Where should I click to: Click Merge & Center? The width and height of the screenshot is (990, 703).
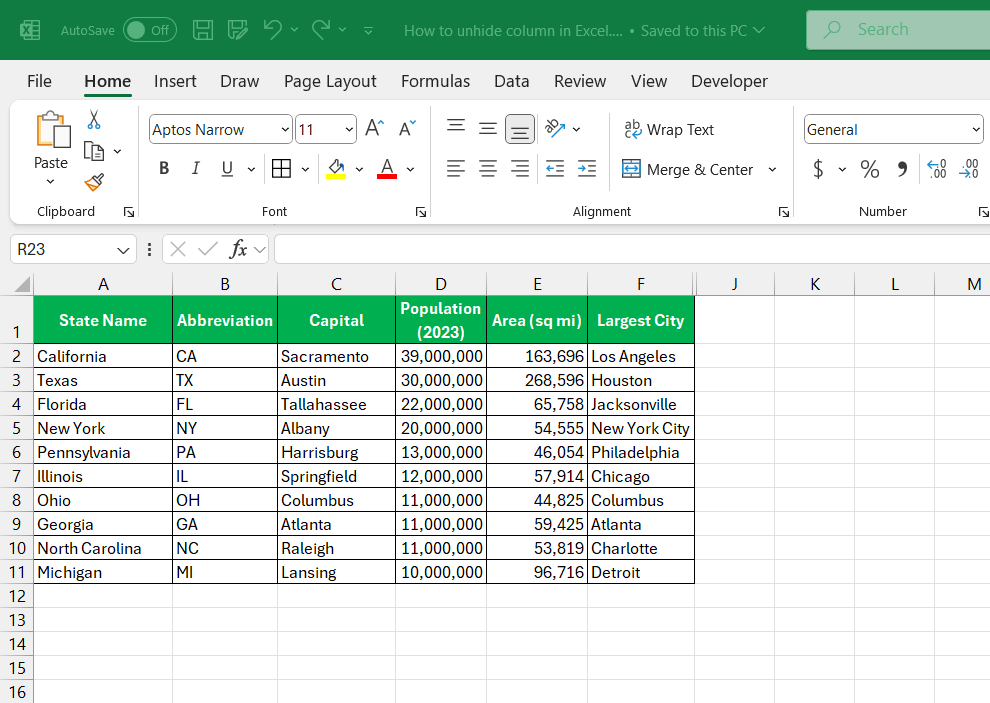[688, 169]
